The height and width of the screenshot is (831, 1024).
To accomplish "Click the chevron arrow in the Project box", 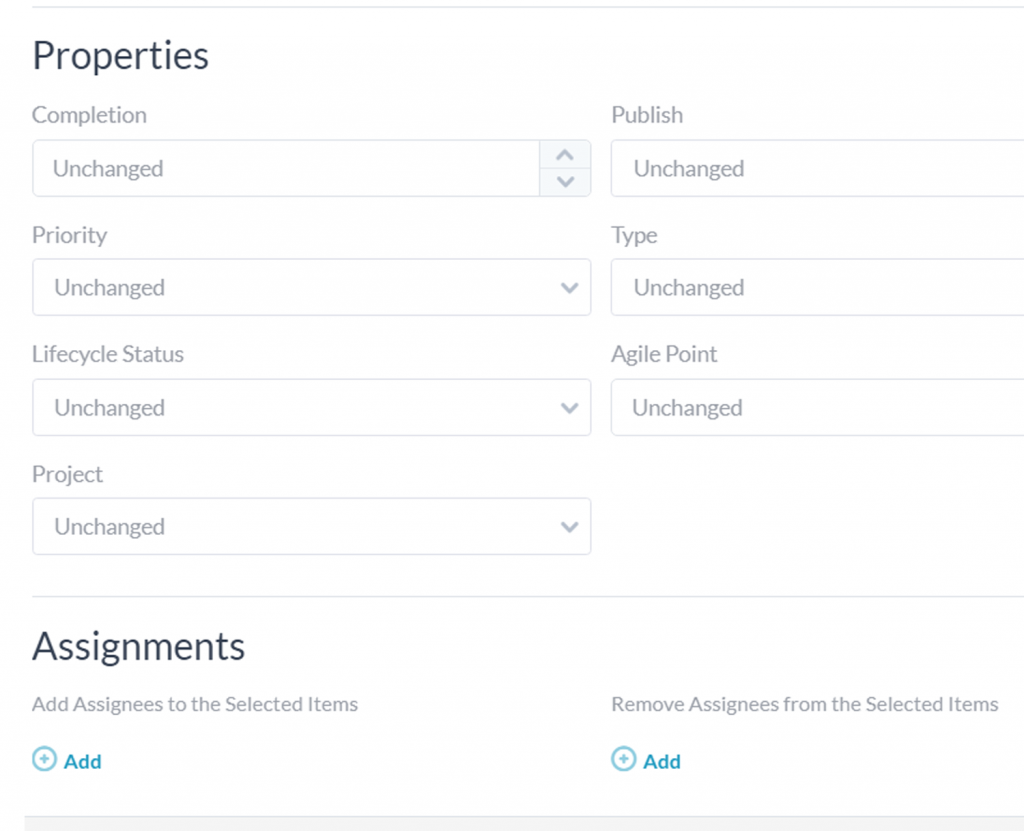I will 570,527.
